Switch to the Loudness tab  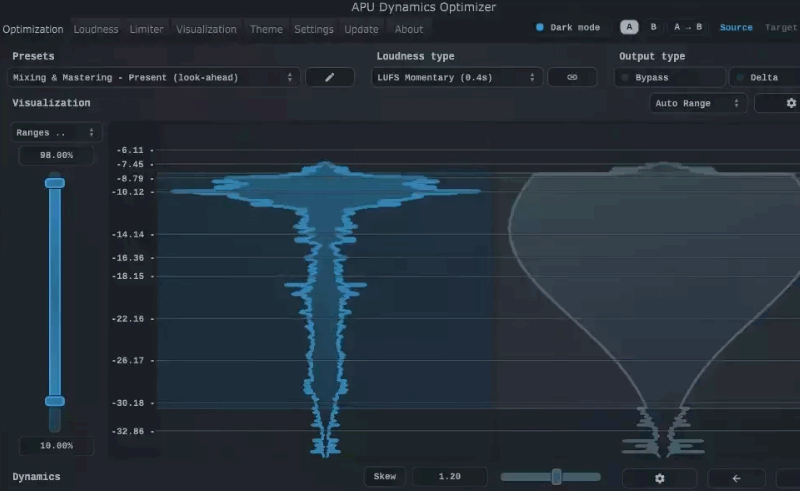tap(96, 29)
